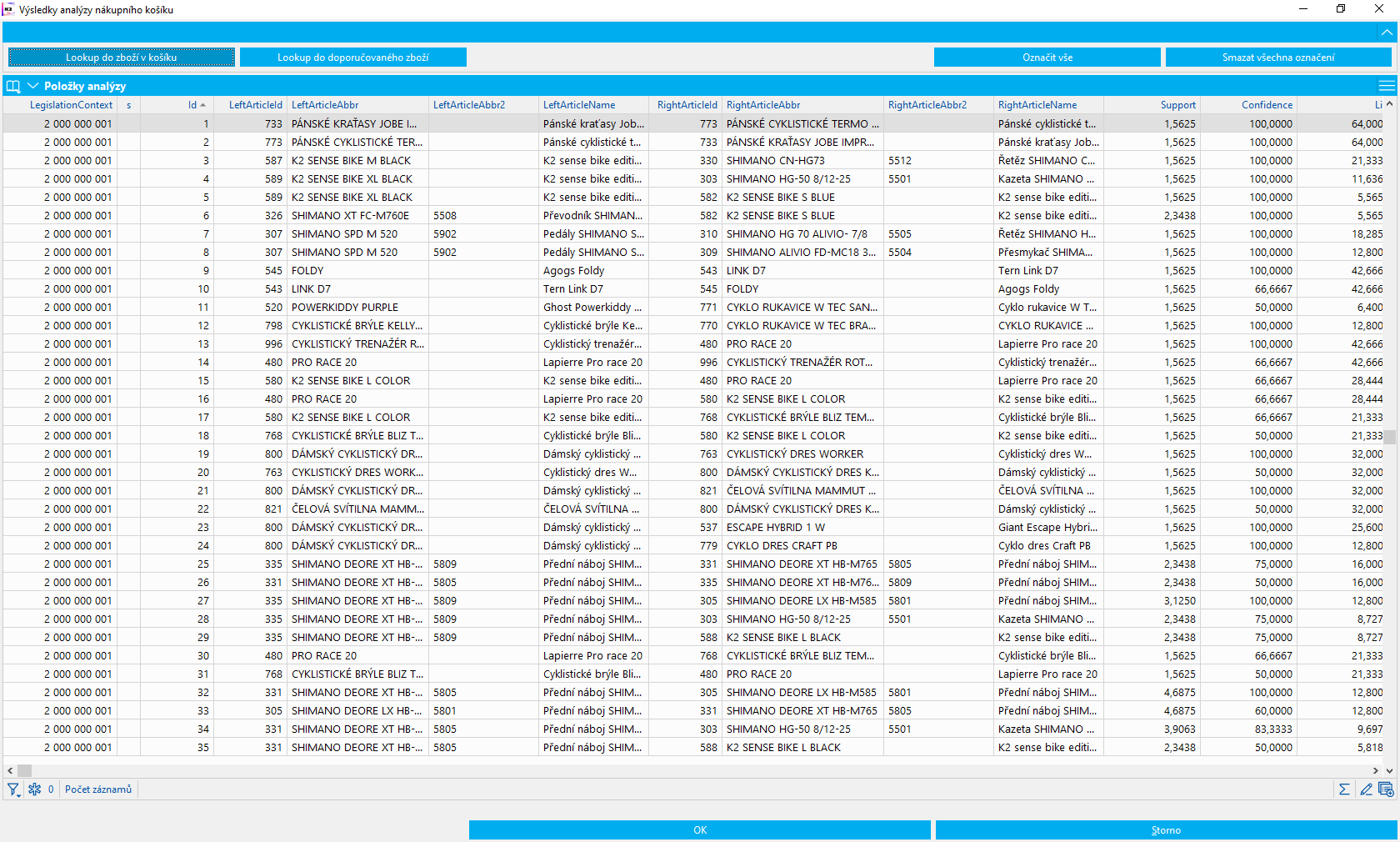Click the vertical scrollbar up arrow

pyautogui.click(x=1390, y=105)
